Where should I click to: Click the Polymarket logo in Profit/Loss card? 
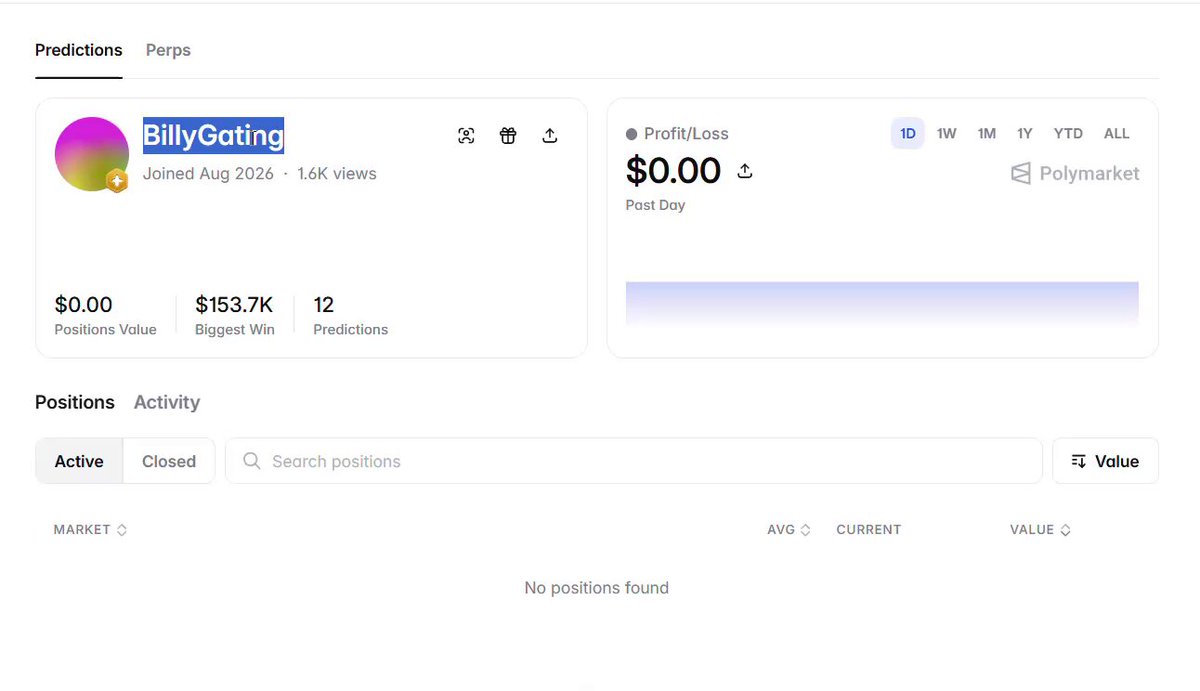(1075, 173)
